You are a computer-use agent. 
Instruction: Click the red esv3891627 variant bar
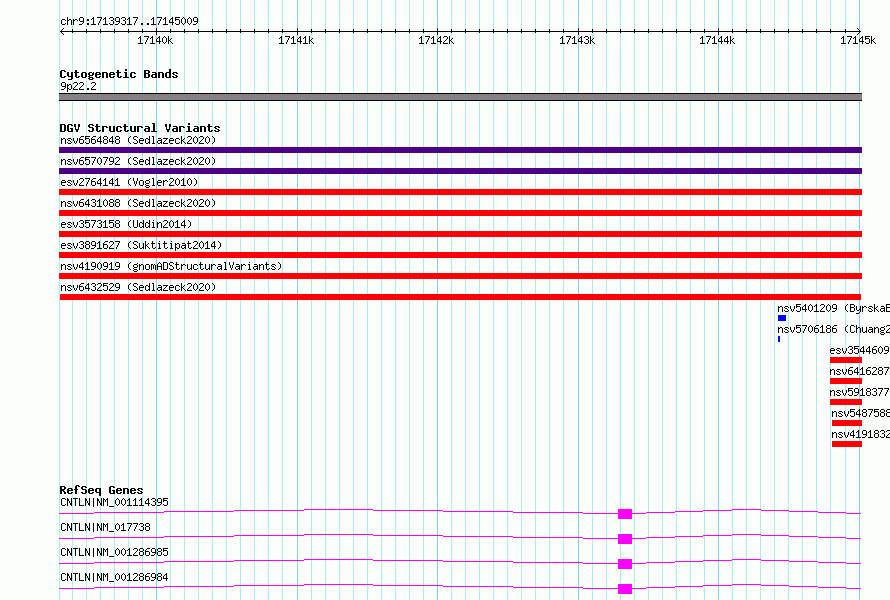pos(460,255)
